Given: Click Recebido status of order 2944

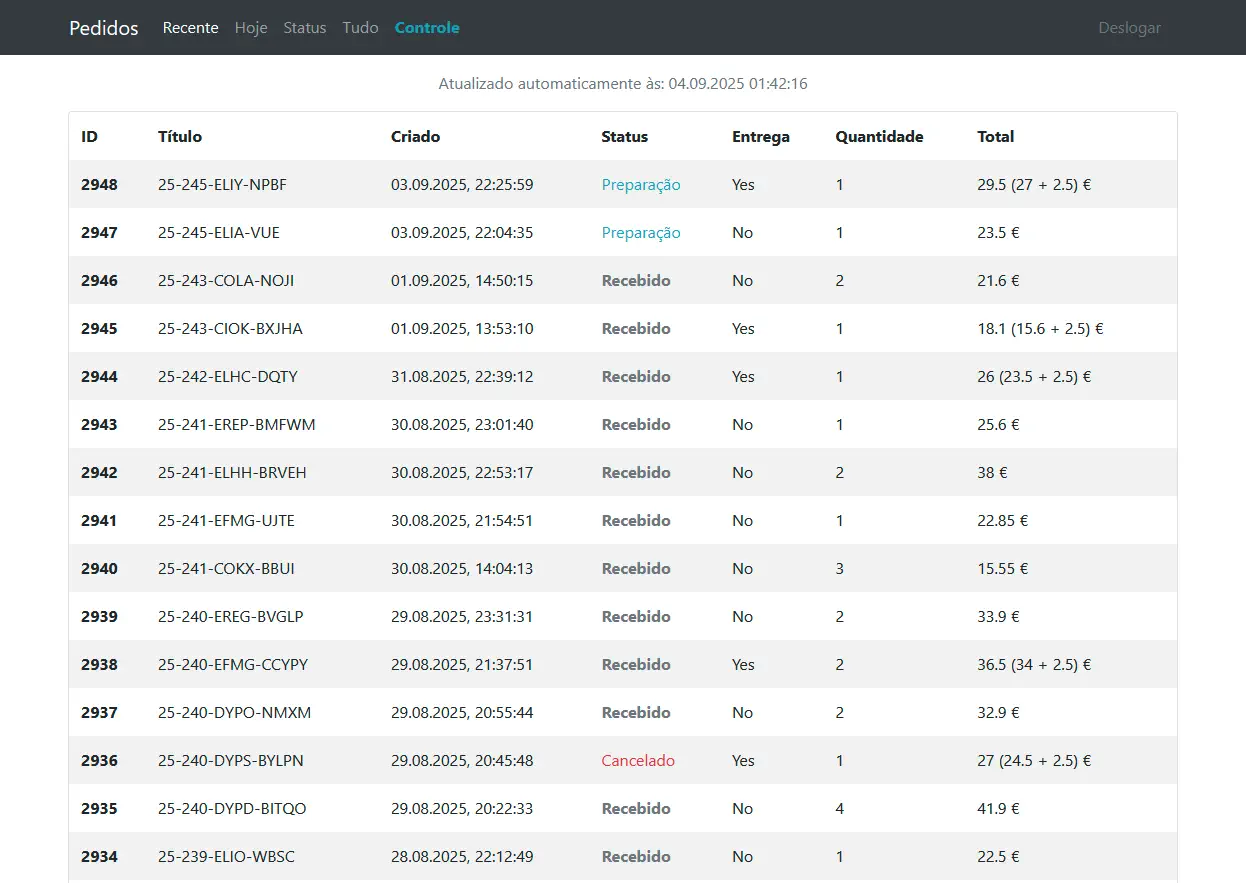Looking at the screenshot, I should tap(635, 377).
